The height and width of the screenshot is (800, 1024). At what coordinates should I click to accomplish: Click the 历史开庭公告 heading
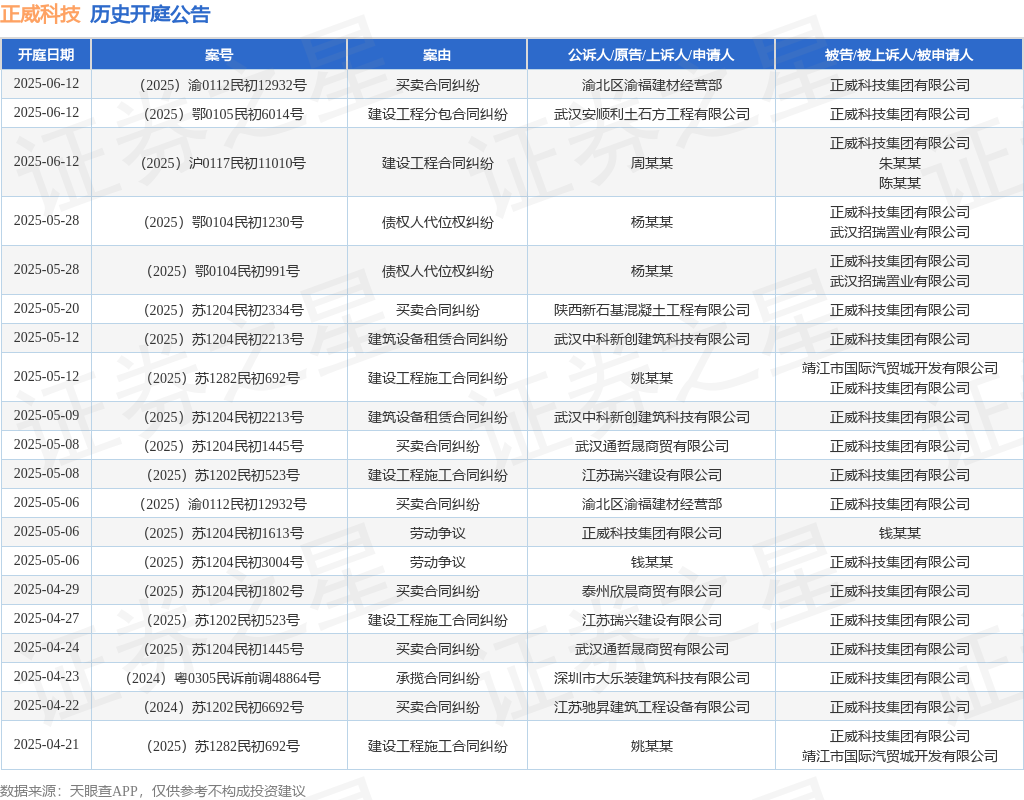(x=150, y=14)
